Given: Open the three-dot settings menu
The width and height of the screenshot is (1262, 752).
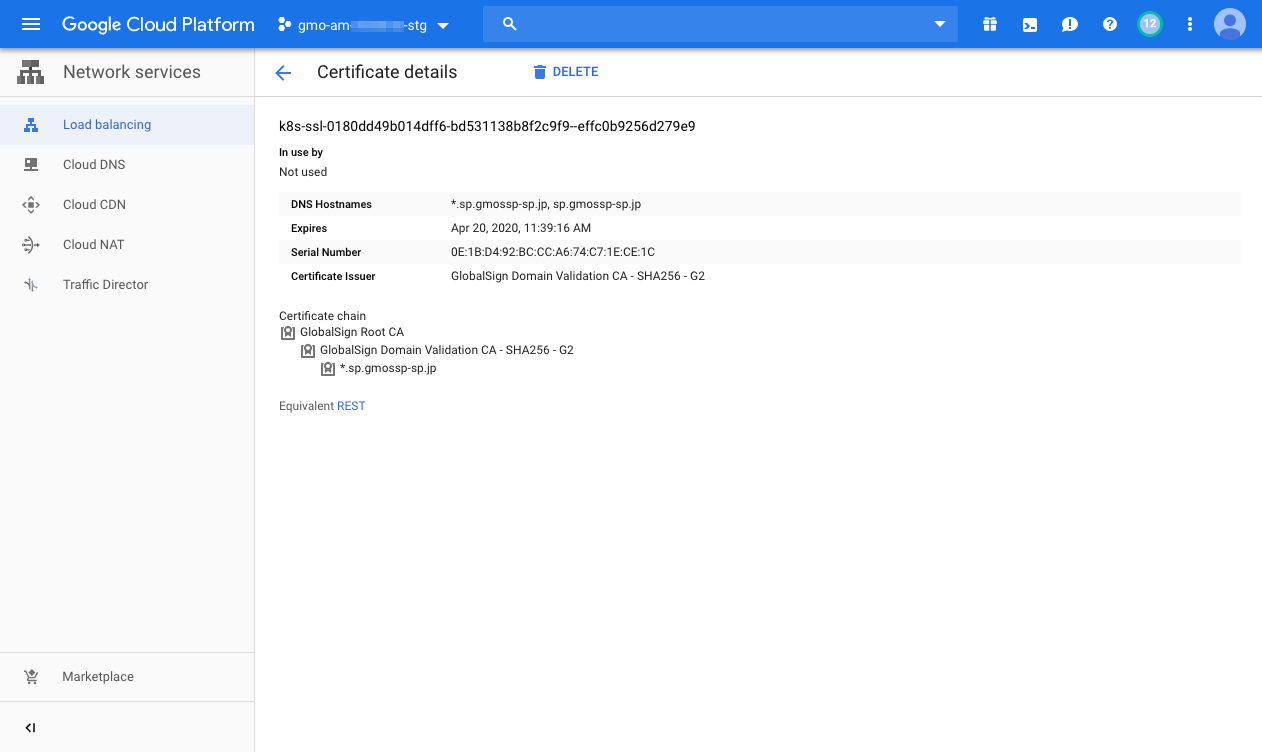Looking at the screenshot, I should click(x=1189, y=24).
